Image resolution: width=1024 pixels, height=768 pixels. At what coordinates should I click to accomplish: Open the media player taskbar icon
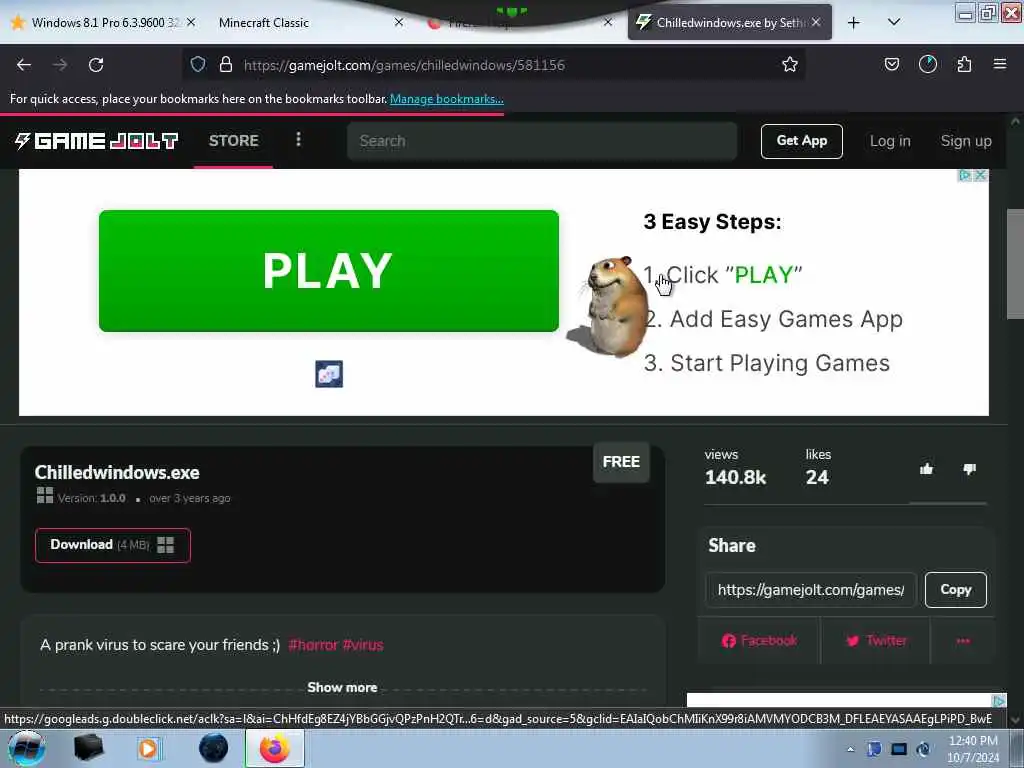(148, 748)
